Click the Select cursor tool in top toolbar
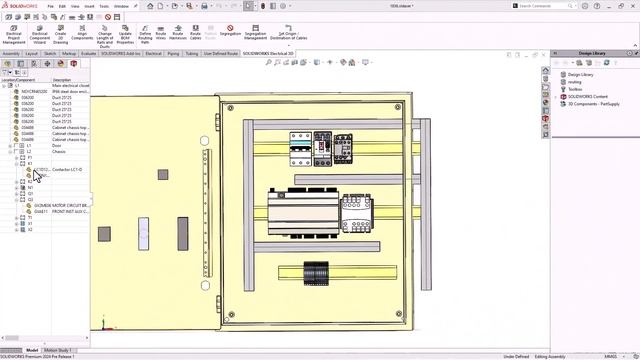This screenshot has height=360, width=640. point(249,6)
